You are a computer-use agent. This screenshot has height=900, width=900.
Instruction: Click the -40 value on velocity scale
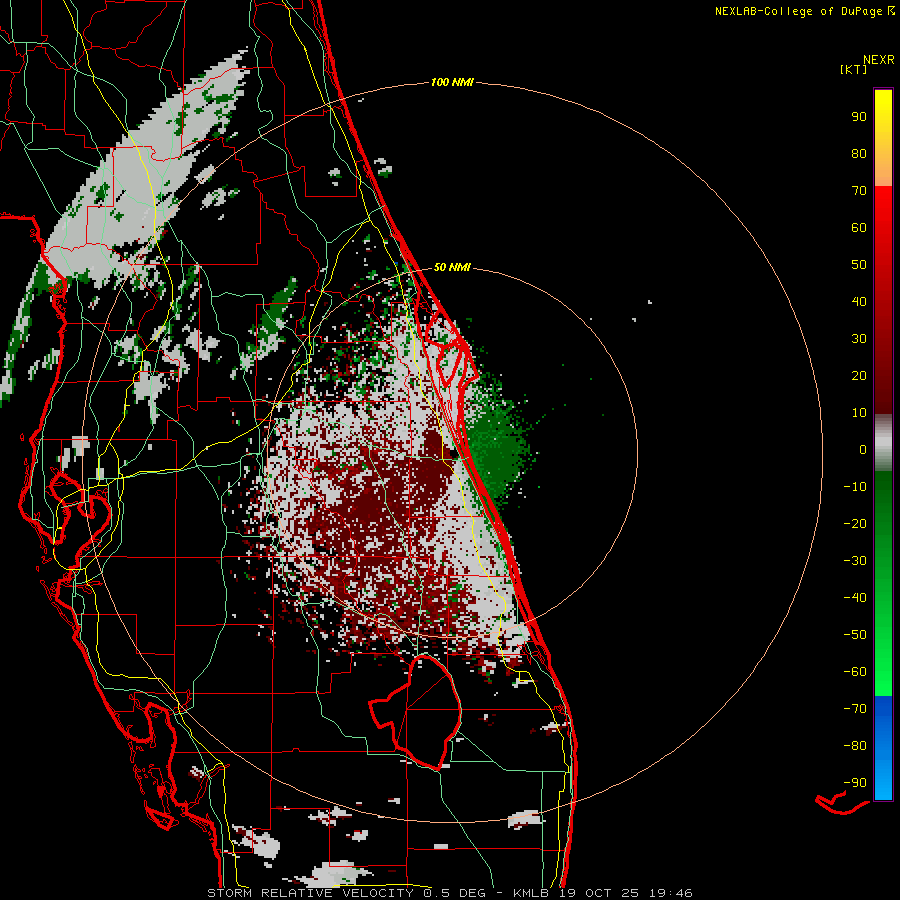(855, 598)
